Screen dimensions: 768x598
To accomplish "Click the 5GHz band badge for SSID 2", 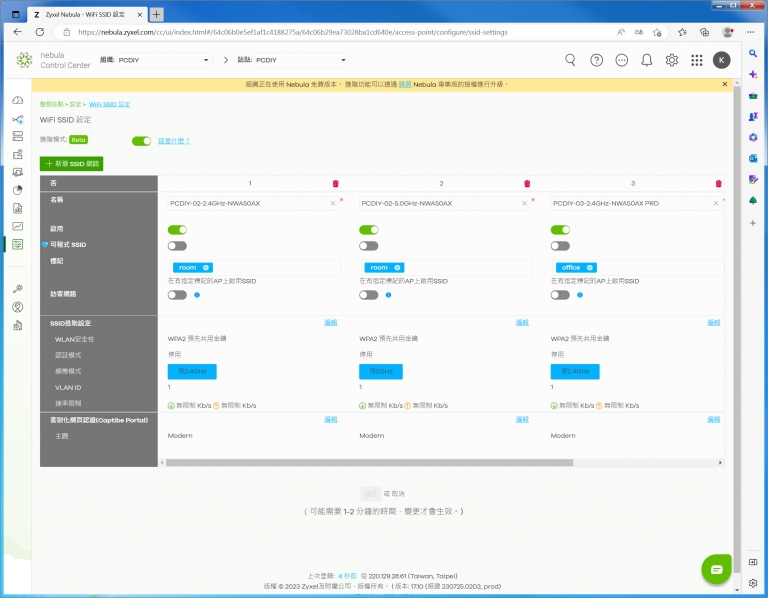I will click(381, 371).
